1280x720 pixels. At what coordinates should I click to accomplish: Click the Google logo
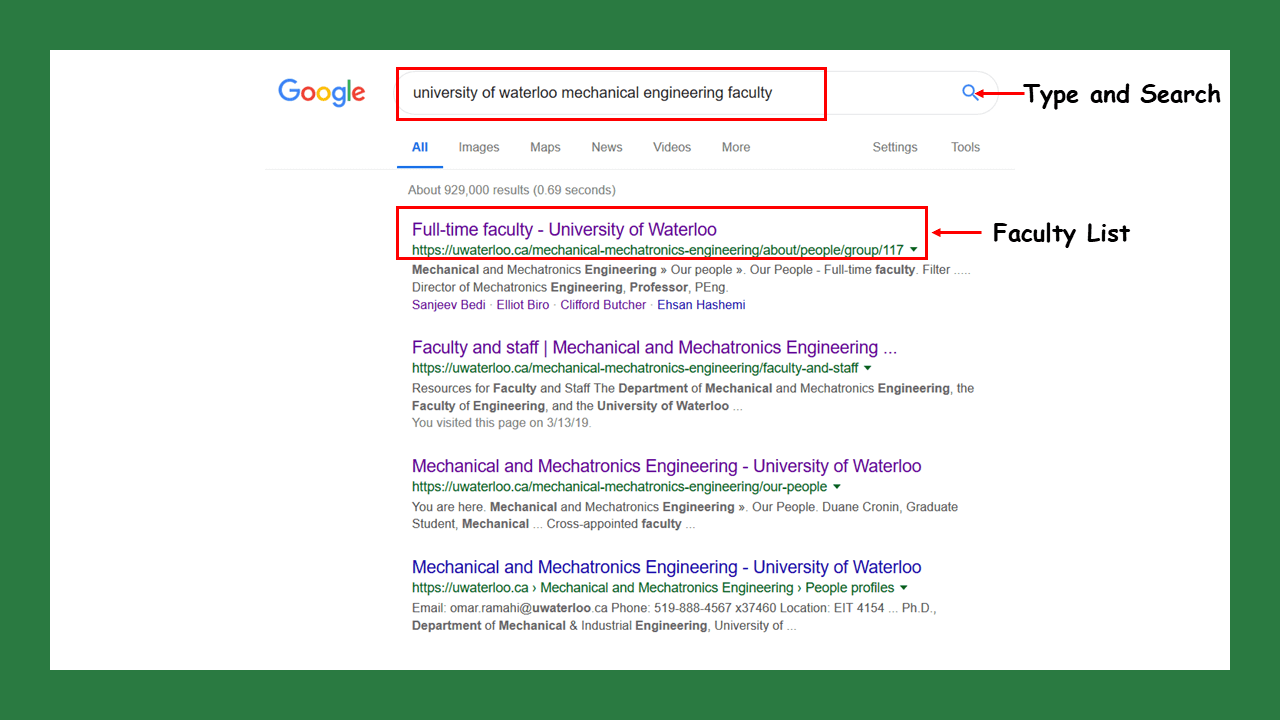point(322,93)
